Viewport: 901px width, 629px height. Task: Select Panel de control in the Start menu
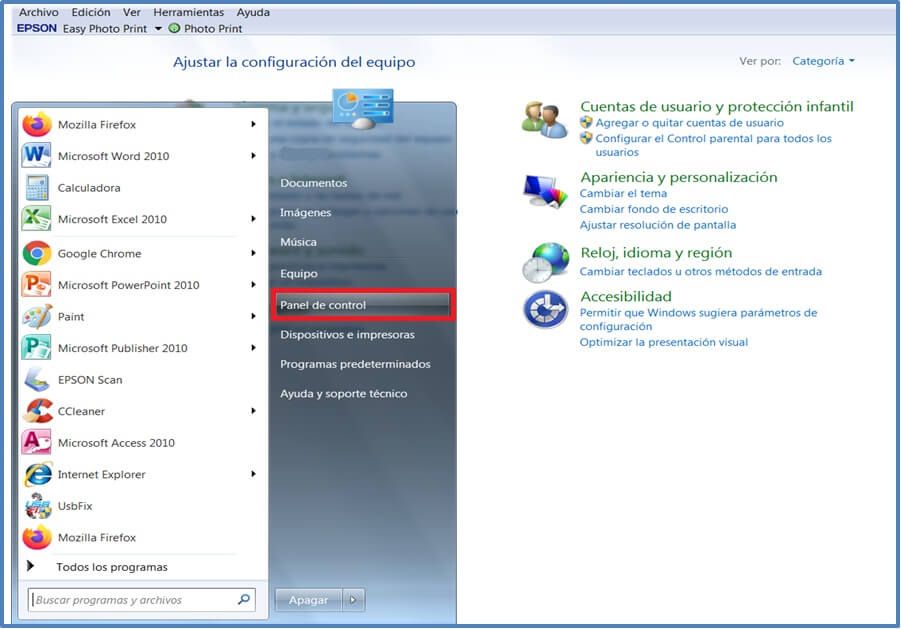click(363, 305)
